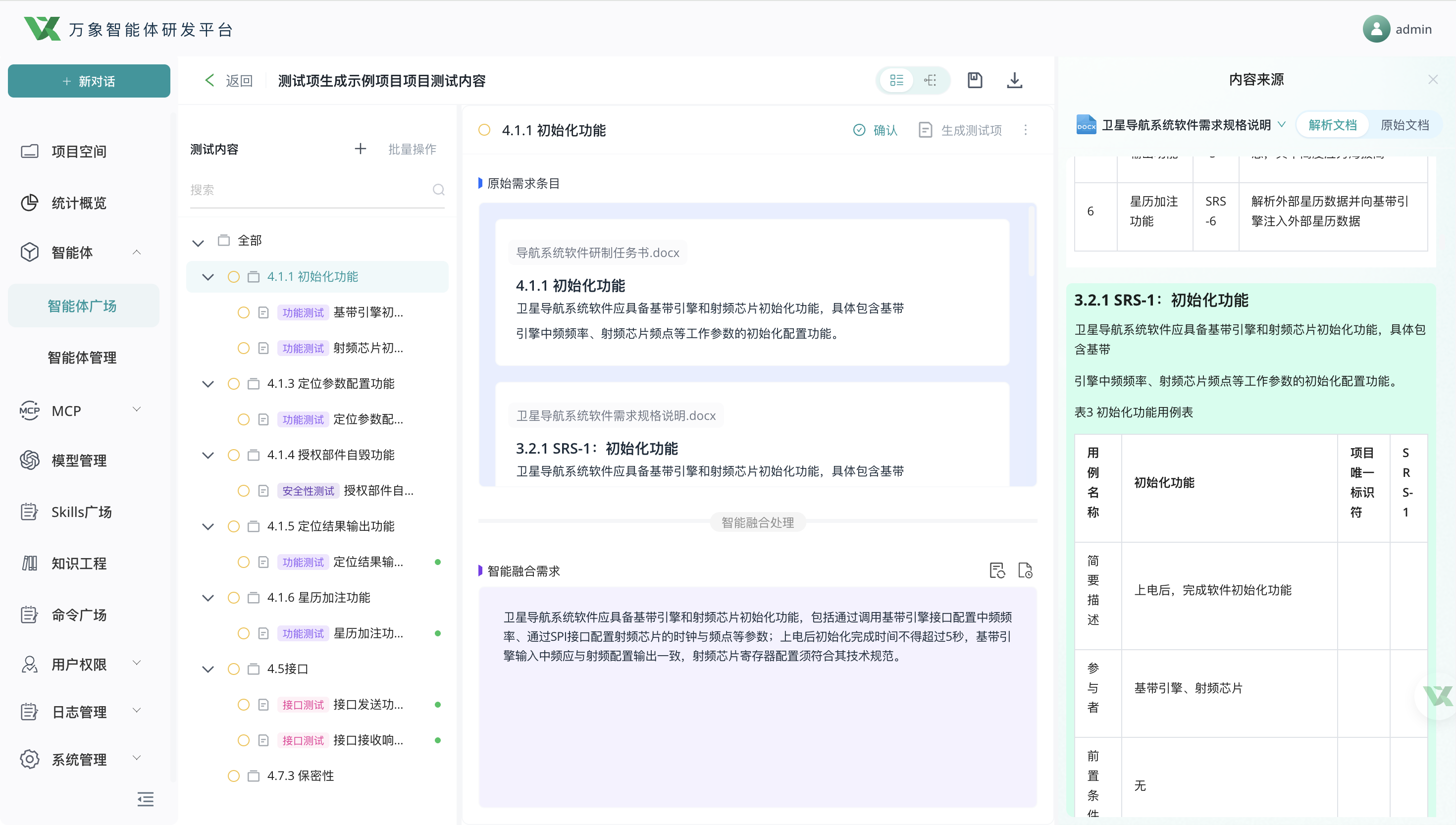Image resolution: width=1456 pixels, height=825 pixels.
Task: Toggle status circle of 4.1.5 定位结果输出功能
Action: (233, 526)
